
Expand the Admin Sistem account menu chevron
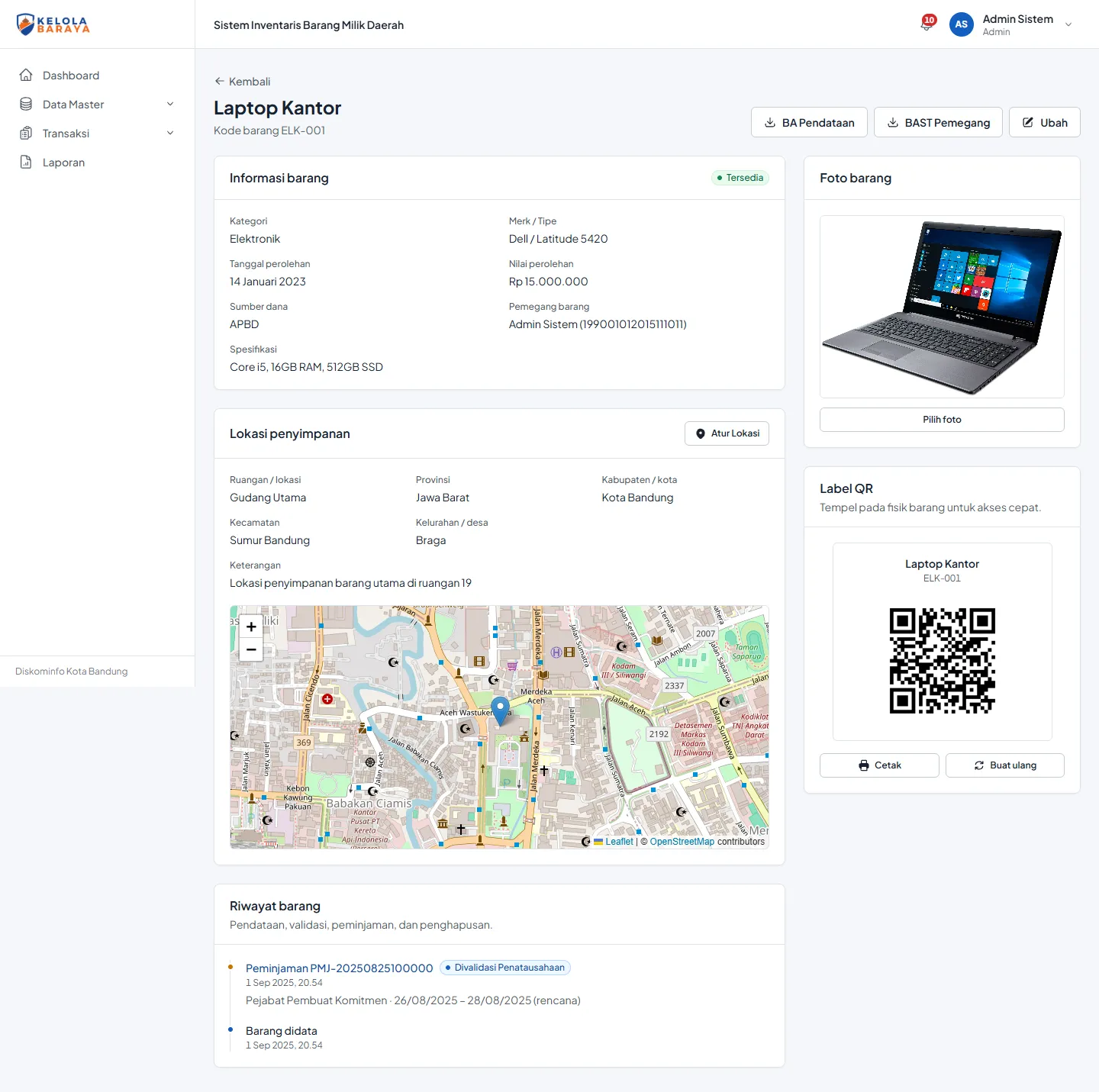[1068, 24]
